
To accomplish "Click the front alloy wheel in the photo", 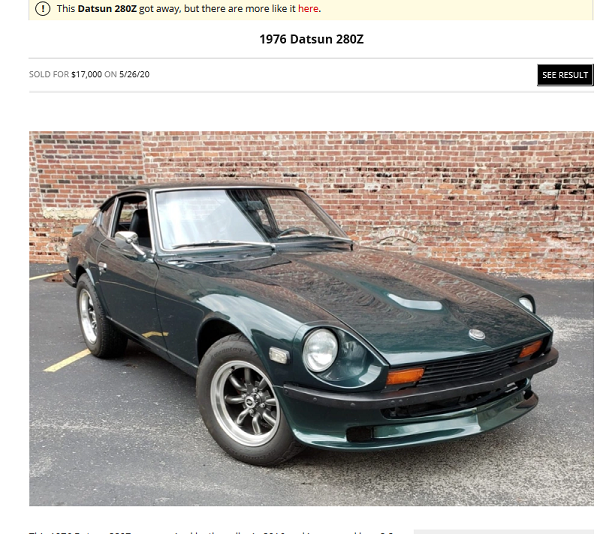I will coord(245,402).
